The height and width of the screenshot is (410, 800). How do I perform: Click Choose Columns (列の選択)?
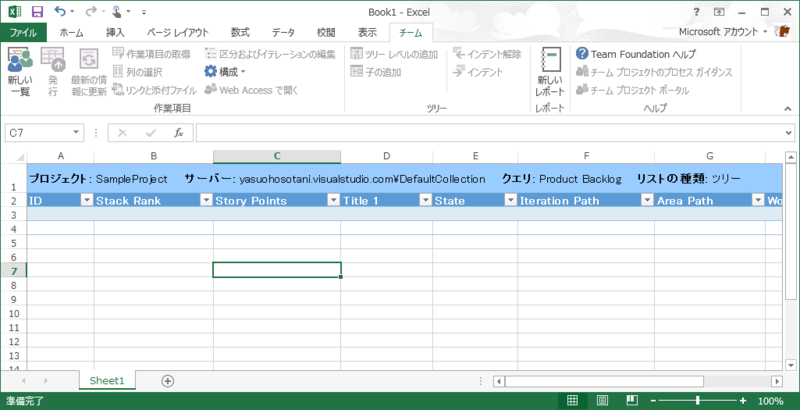[138, 72]
